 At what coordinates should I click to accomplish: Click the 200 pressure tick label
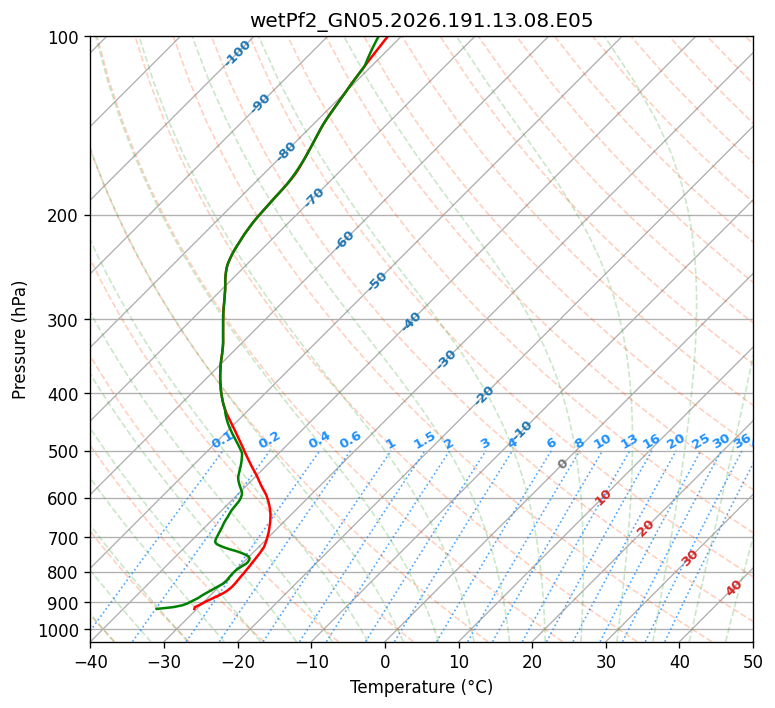(65, 216)
